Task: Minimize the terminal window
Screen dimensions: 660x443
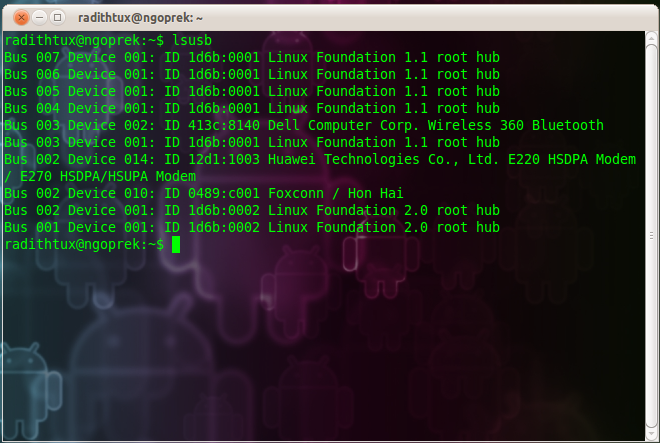Action: (39, 17)
